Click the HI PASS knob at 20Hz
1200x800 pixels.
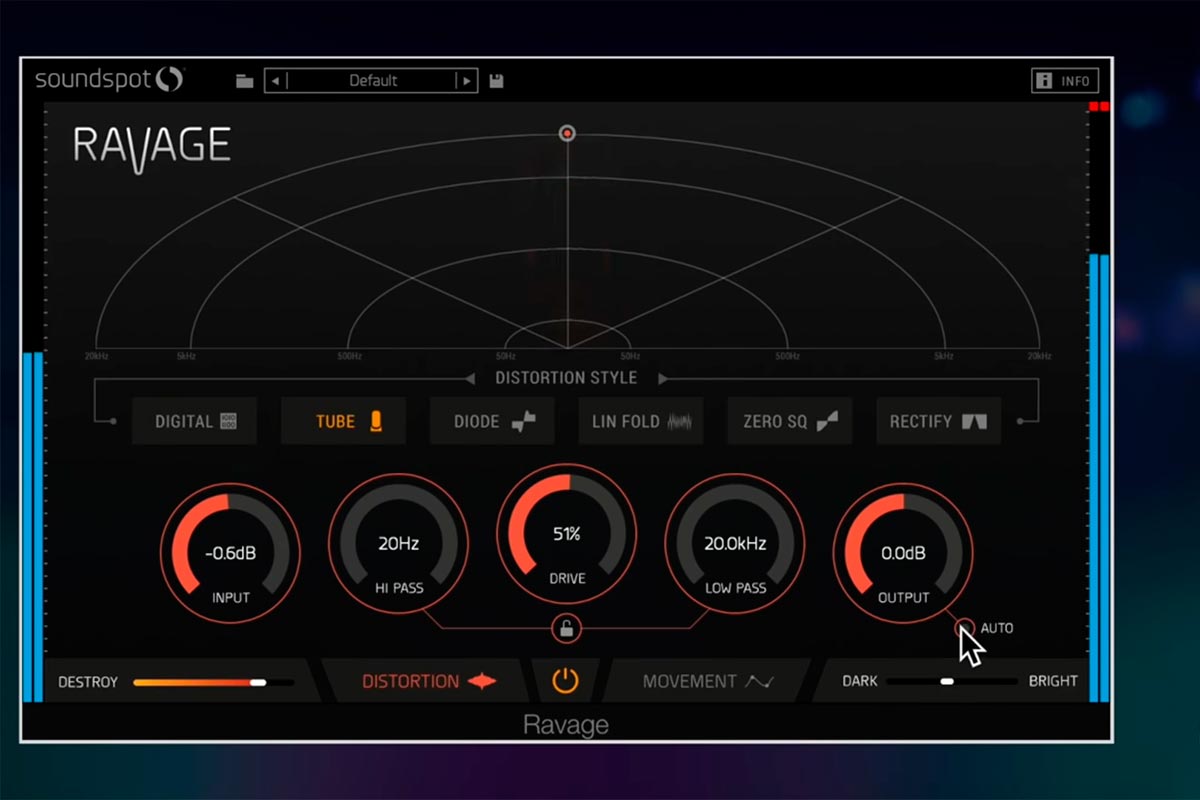click(x=398, y=545)
